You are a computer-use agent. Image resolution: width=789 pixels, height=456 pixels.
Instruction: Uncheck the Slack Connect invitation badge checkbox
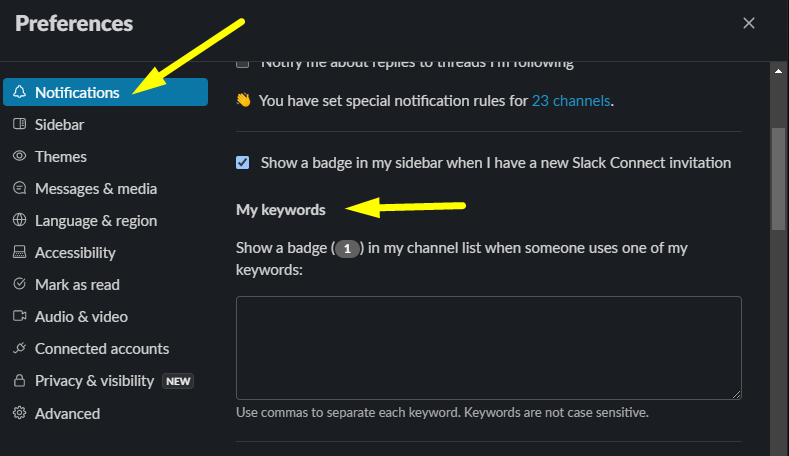(x=243, y=162)
